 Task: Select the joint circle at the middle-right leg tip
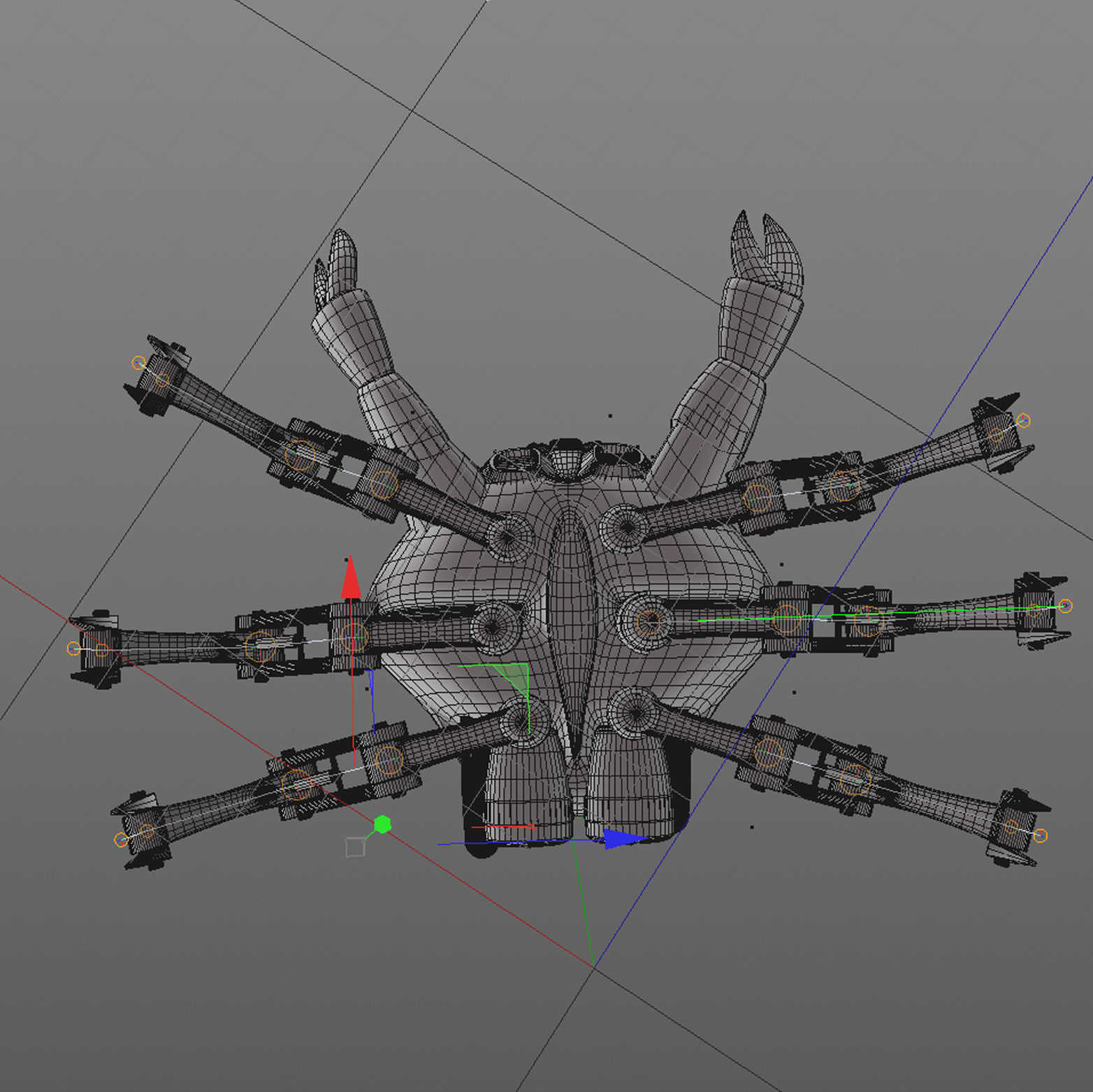1065,606
